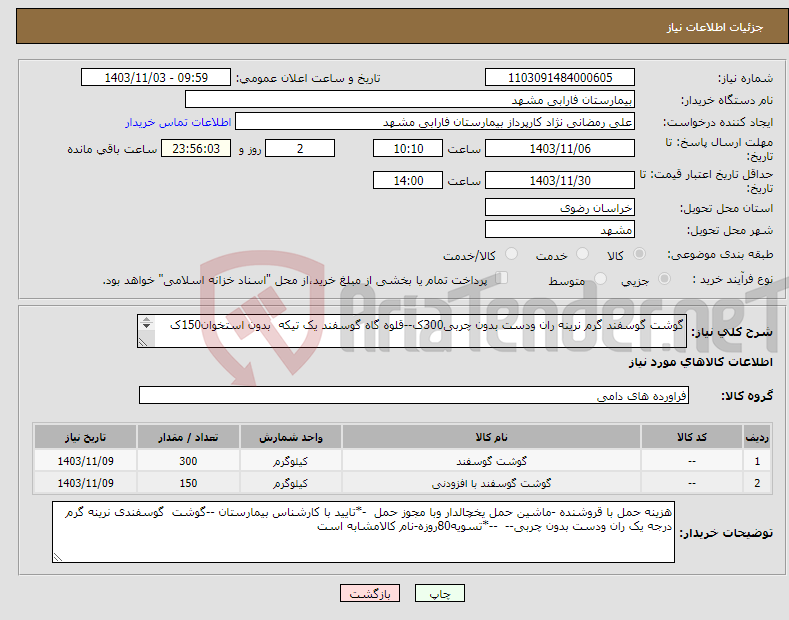Click quantity cell 150
The height and width of the screenshot is (620, 789).
[188, 483]
